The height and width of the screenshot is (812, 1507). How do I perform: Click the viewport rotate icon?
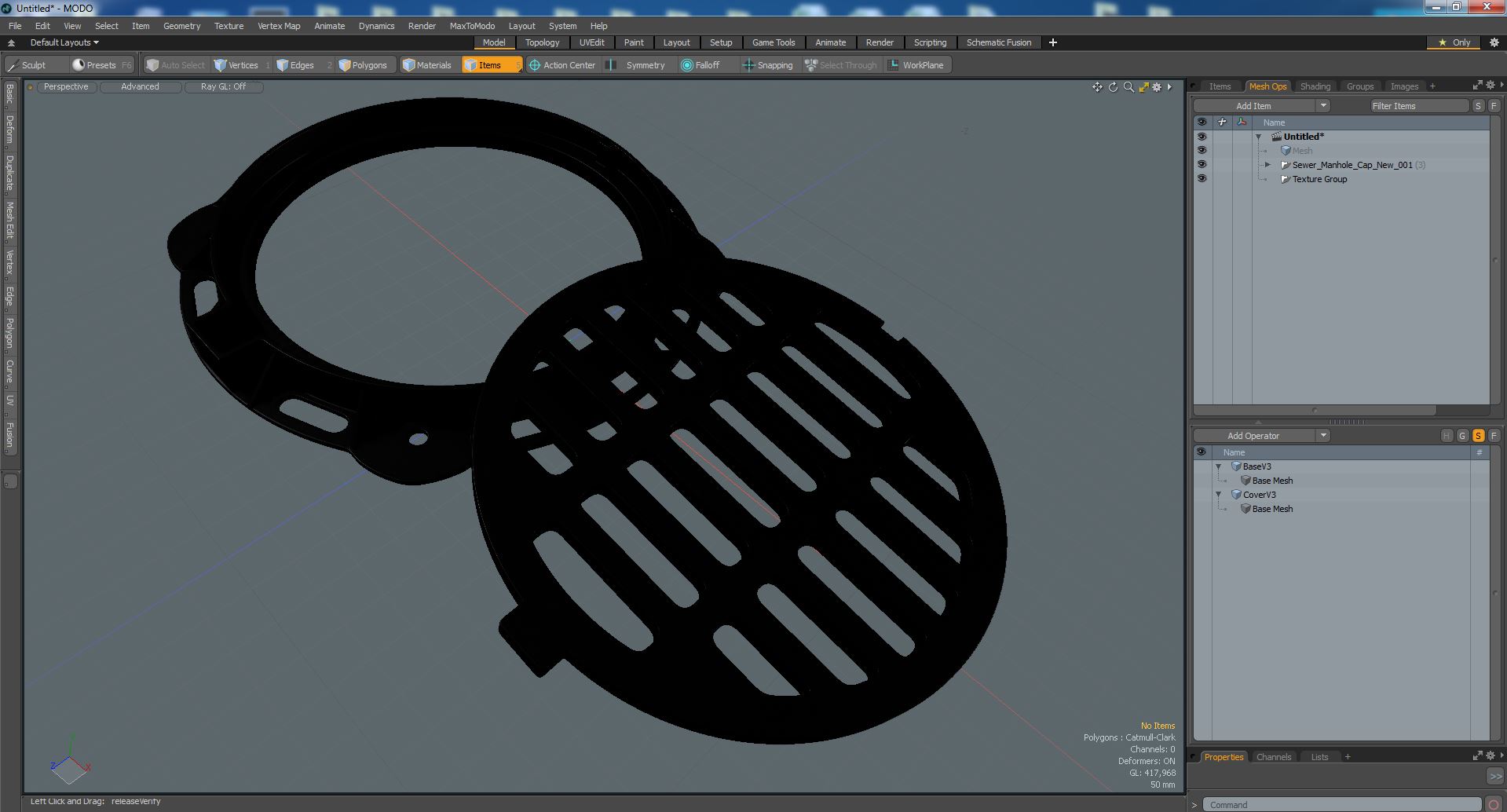[1113, 87]
